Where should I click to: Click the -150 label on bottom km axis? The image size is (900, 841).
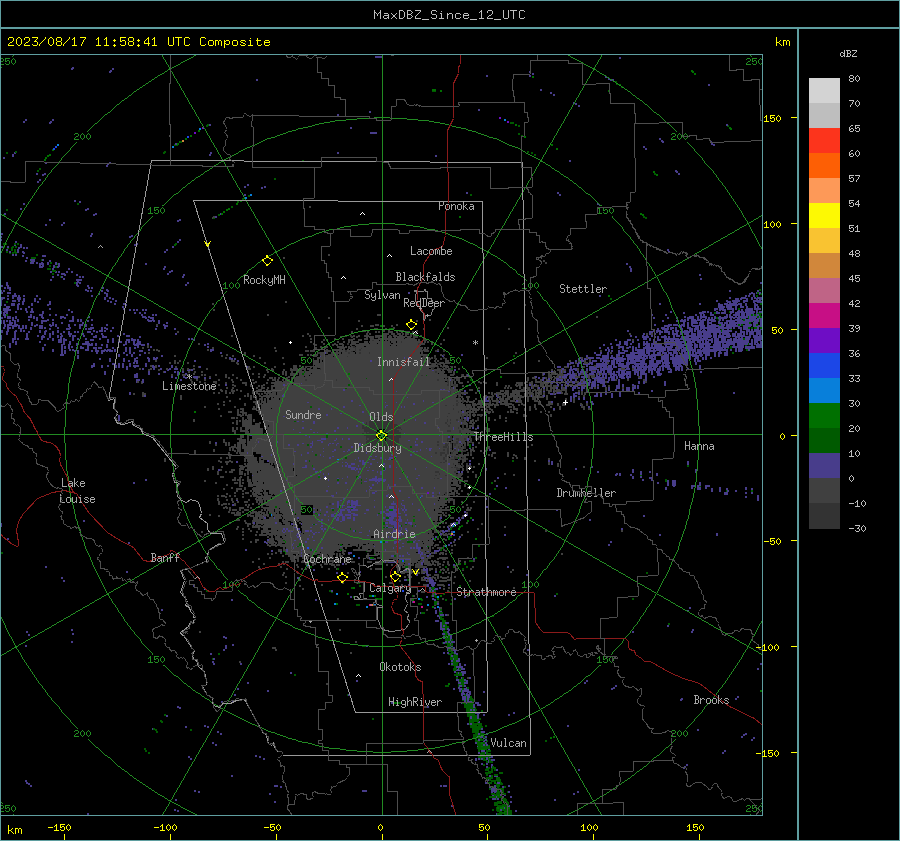pyautogui.click(x=59, y=827)
